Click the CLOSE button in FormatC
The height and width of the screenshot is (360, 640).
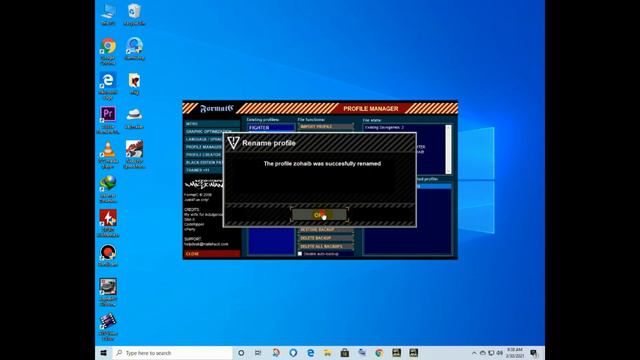212,254
